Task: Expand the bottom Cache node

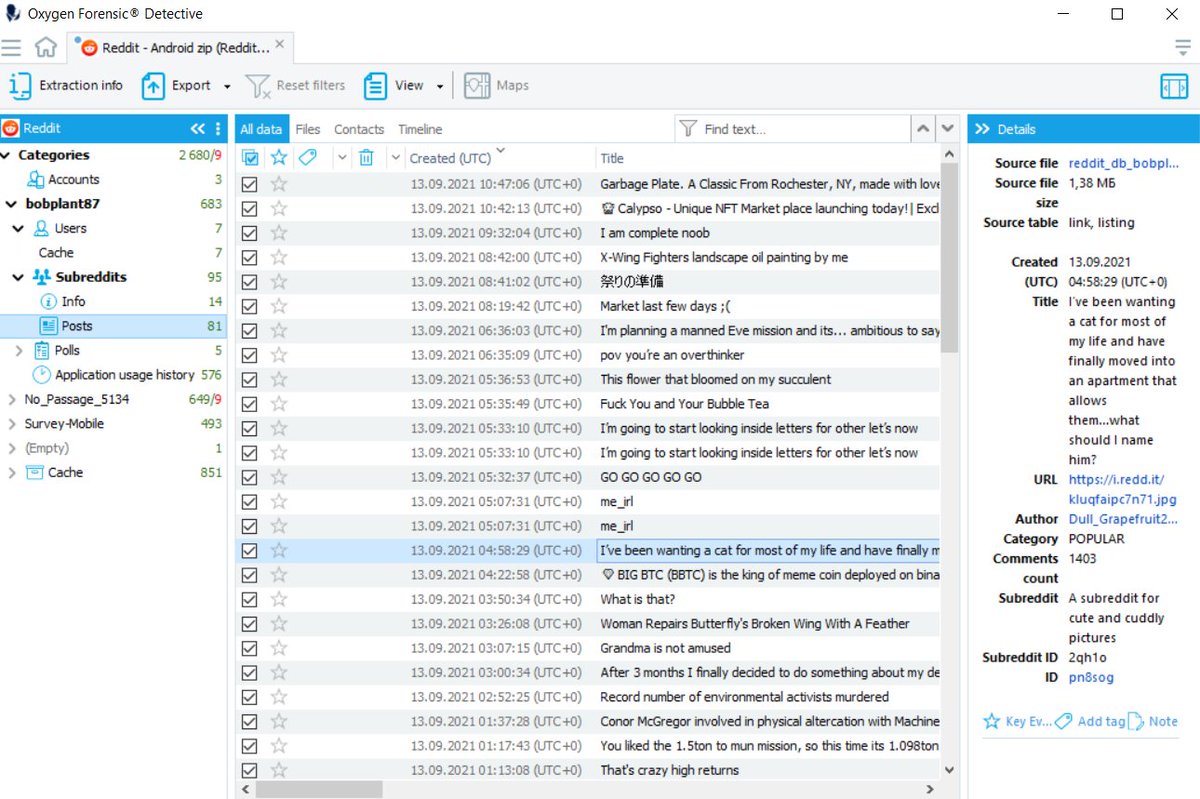Action: [x=12, y=473]
